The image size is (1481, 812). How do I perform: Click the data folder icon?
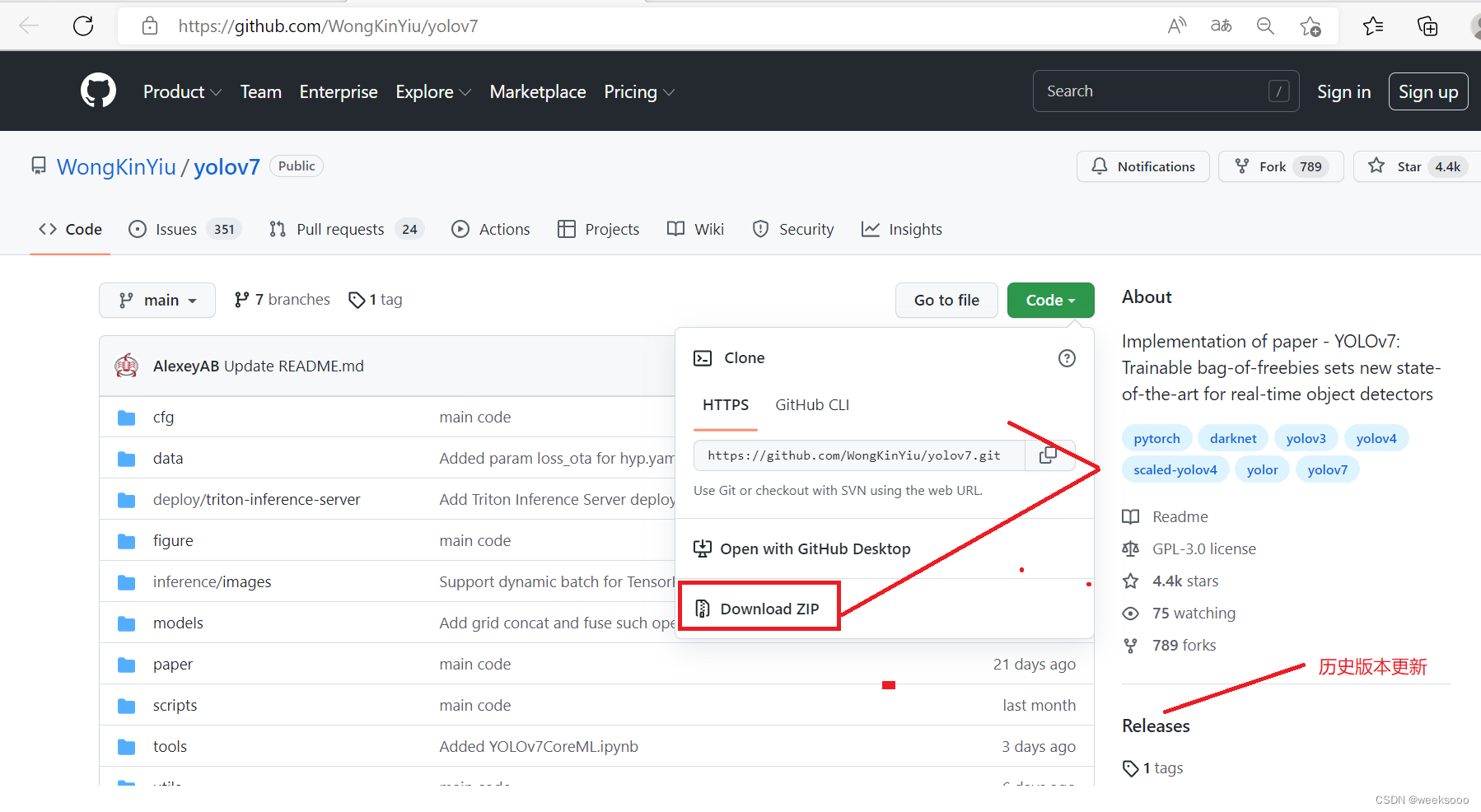126,459
